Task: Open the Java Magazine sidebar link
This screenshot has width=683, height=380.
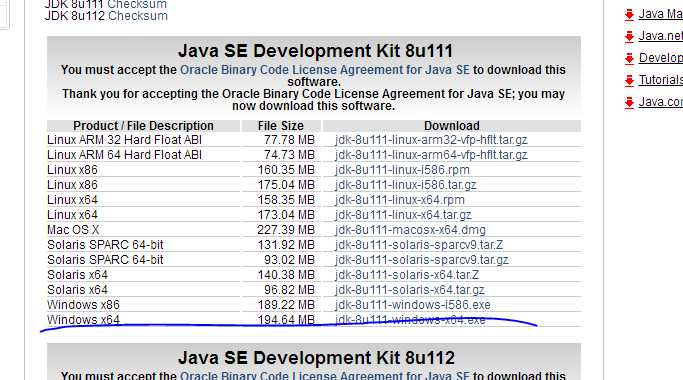Action: (x=661, y=14)
